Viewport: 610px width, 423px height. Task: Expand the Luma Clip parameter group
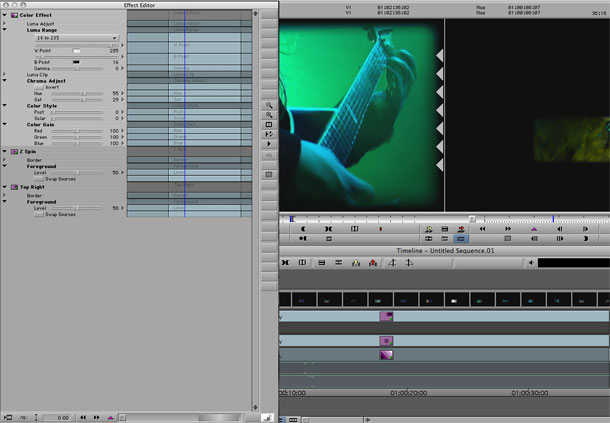pyautogui.click(x=4, y=74)
